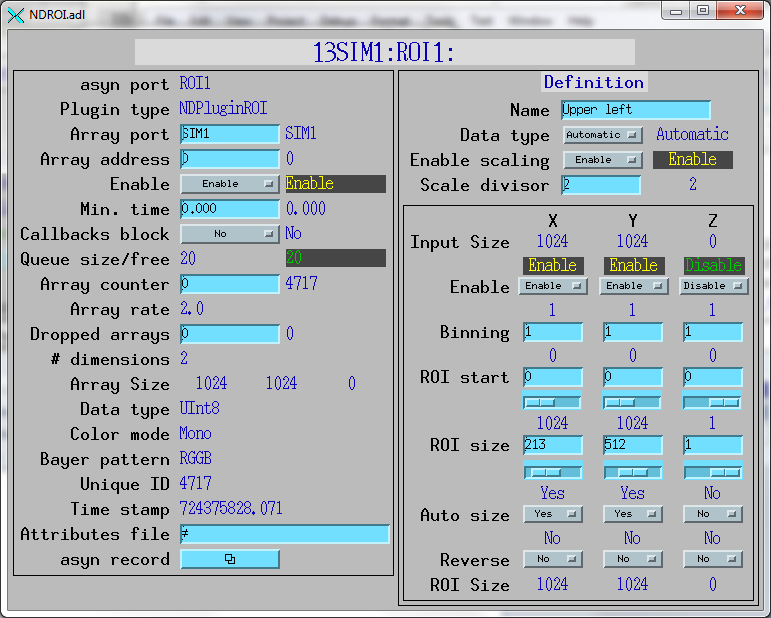
Task: Click the Array rate value 2.0
Action: pyautogui.click(x=192, y=309)
